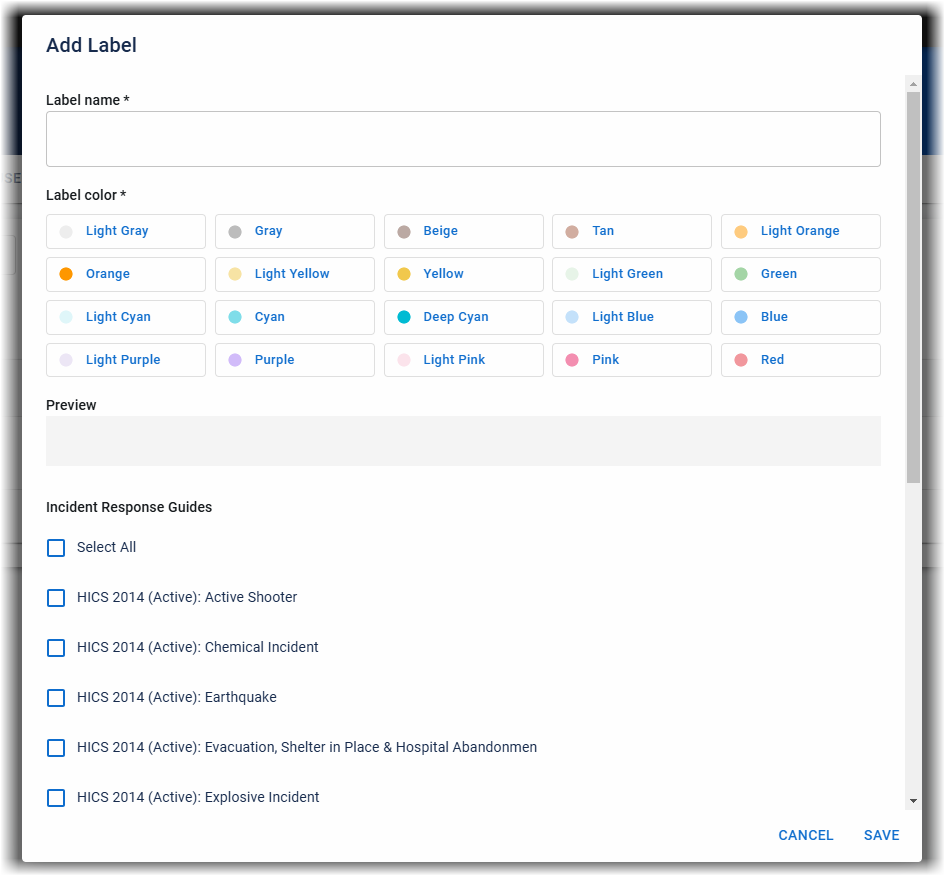Click the Label name input field
This screenshot has width=945, height=876.
coord(463,138)
